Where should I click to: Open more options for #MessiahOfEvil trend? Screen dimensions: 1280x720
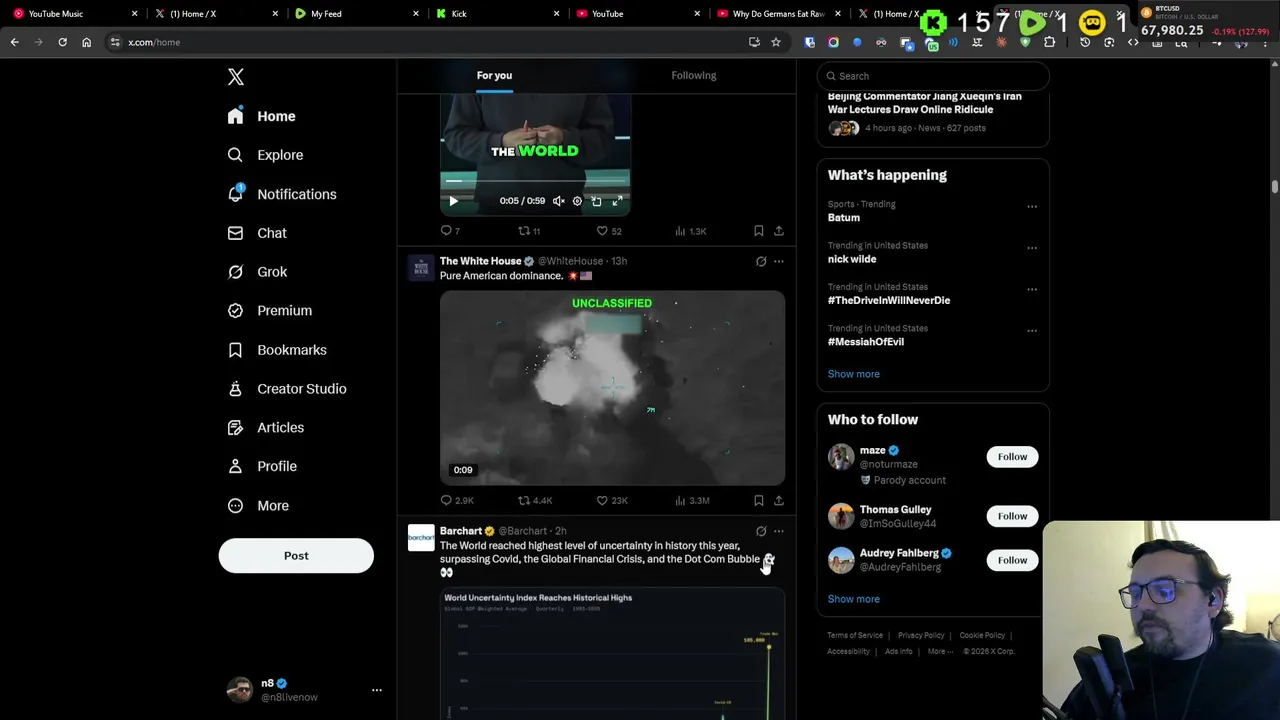1032,331
